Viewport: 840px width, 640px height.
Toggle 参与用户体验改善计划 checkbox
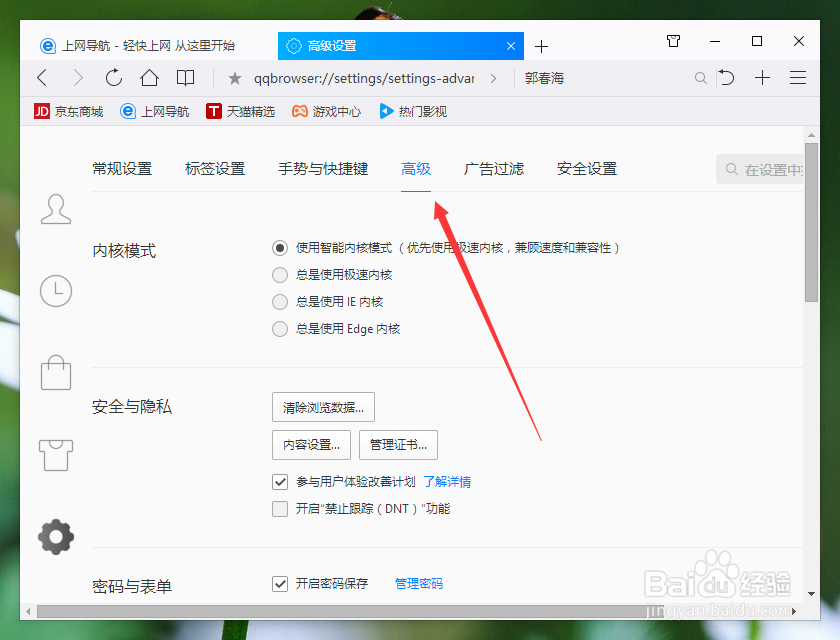280,482
